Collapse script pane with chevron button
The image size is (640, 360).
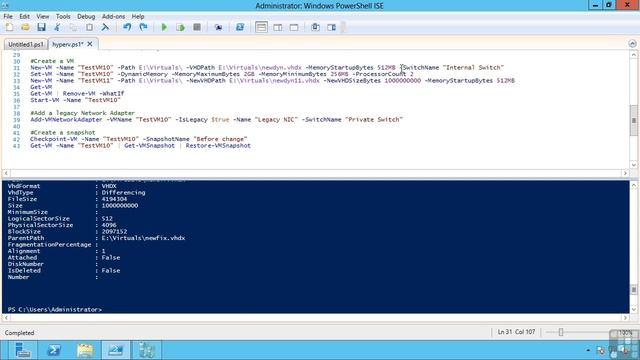[632, 43]
